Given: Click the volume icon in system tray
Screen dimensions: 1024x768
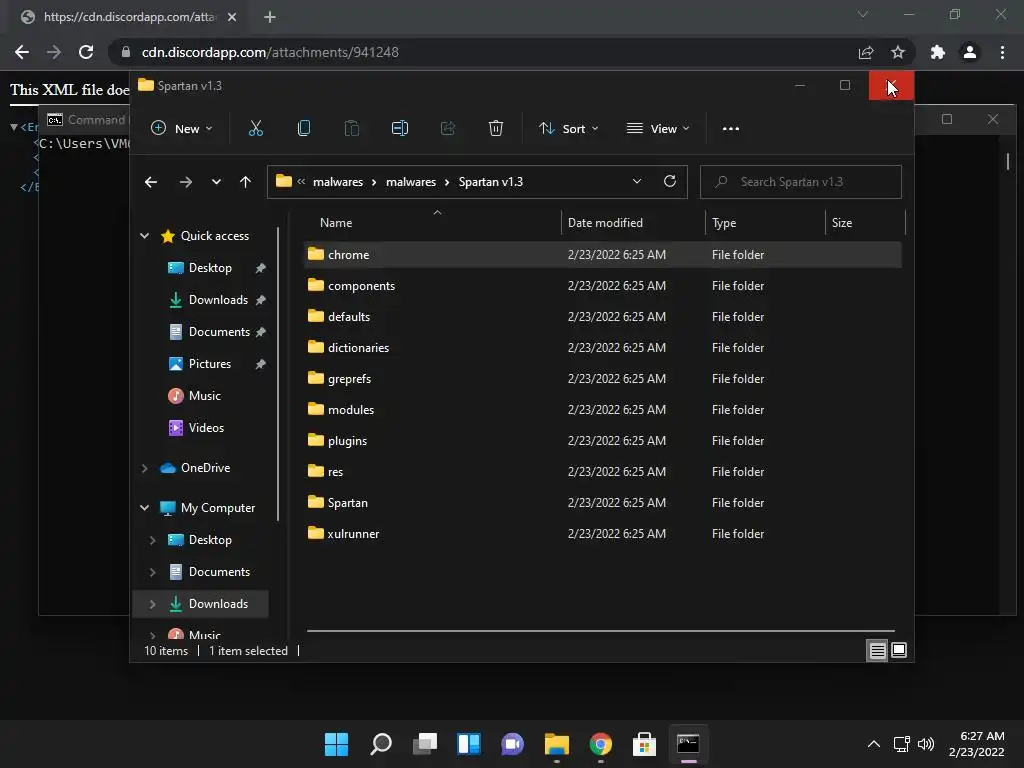Looking at the screenshot, I should (x=926, y=744).
